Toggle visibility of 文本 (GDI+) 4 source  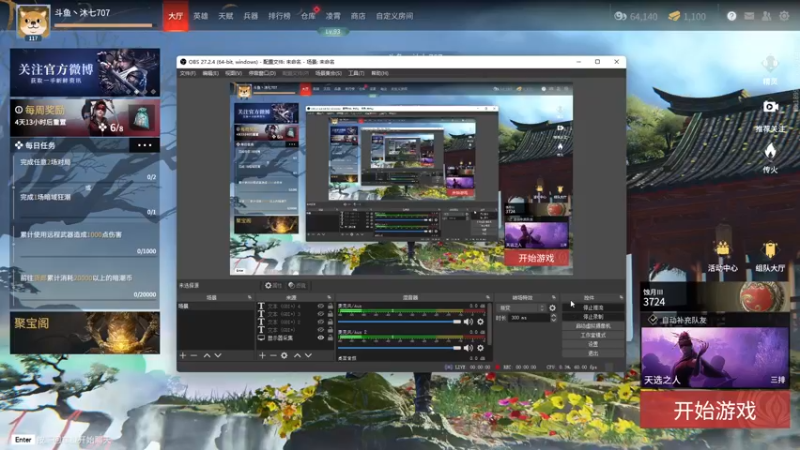(x=320, y=307)
